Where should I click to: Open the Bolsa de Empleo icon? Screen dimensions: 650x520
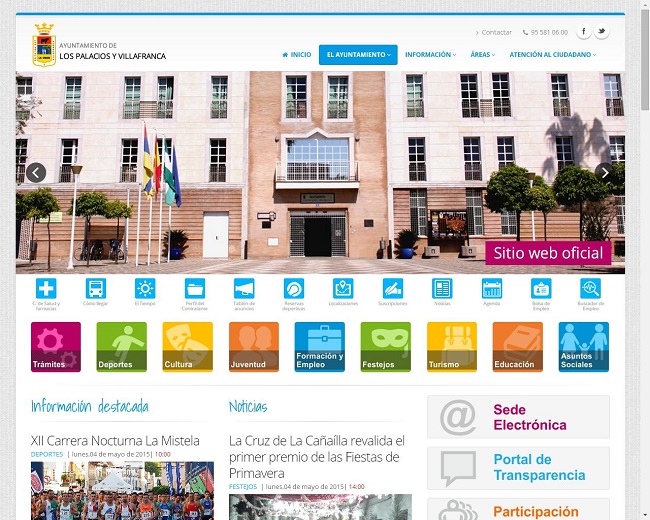[x=541, y=288]
